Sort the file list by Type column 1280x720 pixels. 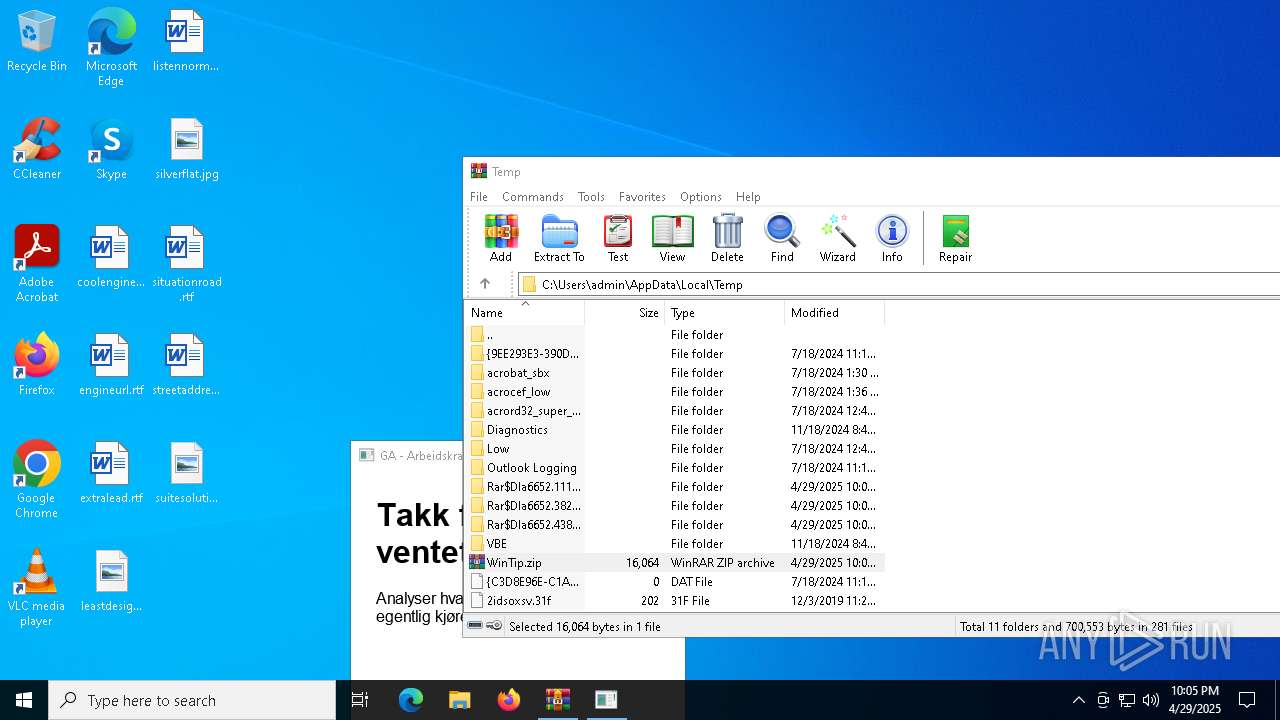725,313
